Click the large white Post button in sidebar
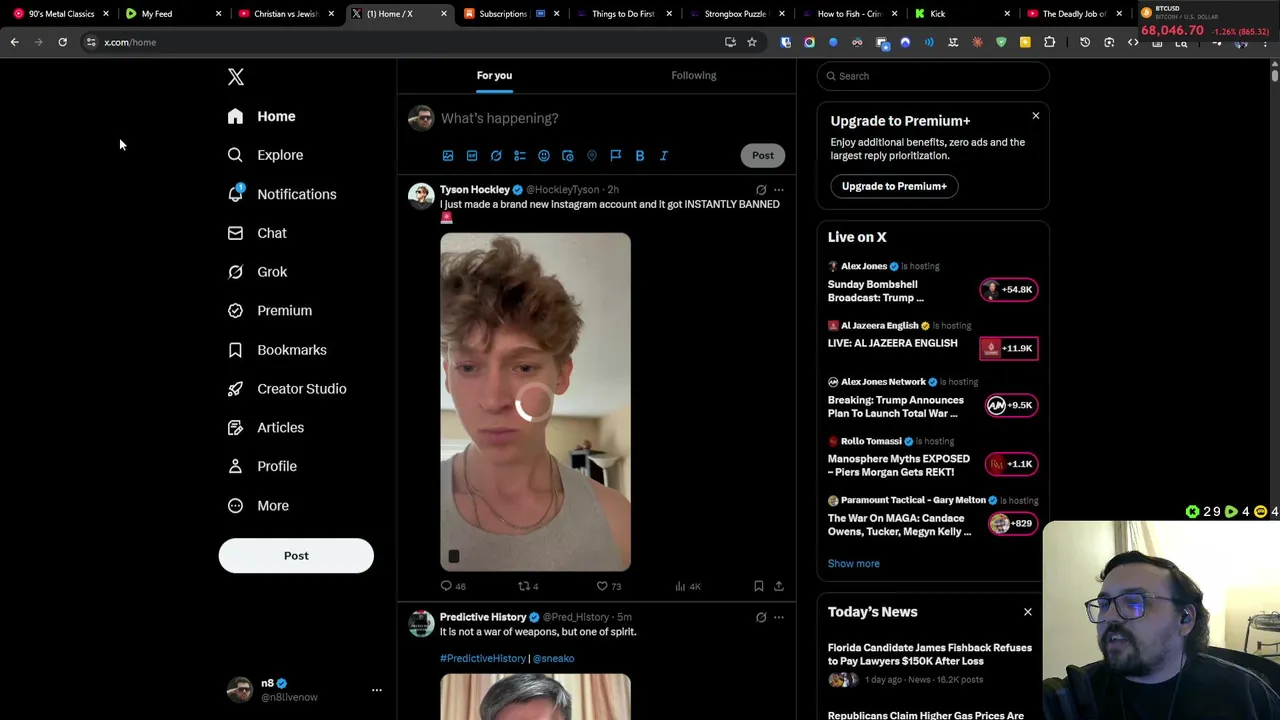 point(296,556)
